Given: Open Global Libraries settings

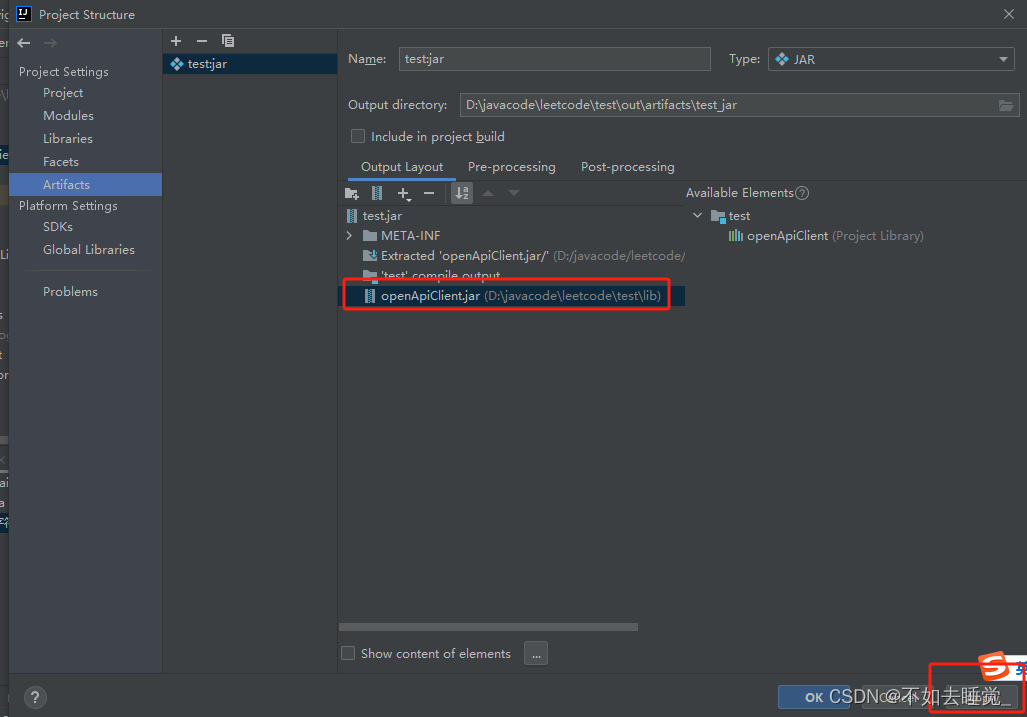Looking at the screenshot, I should point(88,249).
